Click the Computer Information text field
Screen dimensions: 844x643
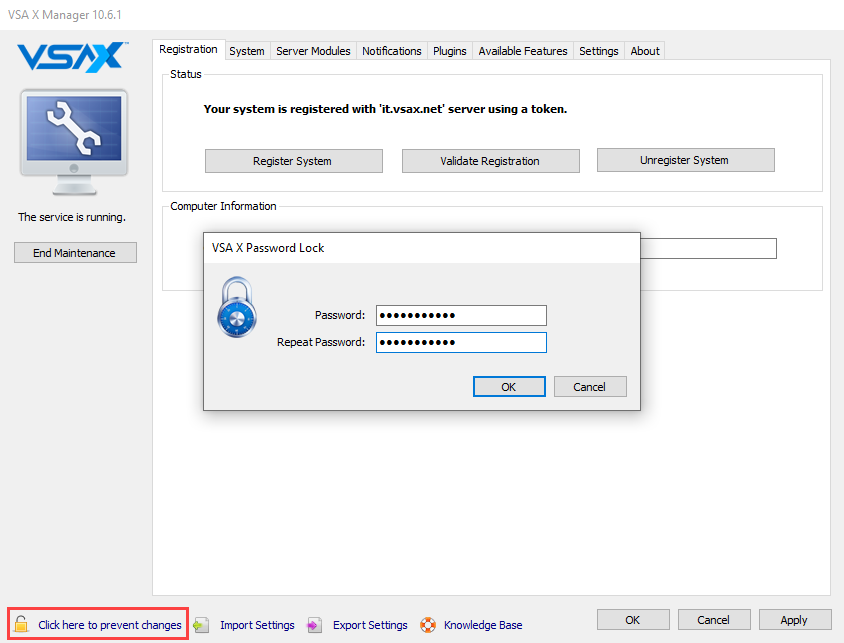[x=708, y=249]
